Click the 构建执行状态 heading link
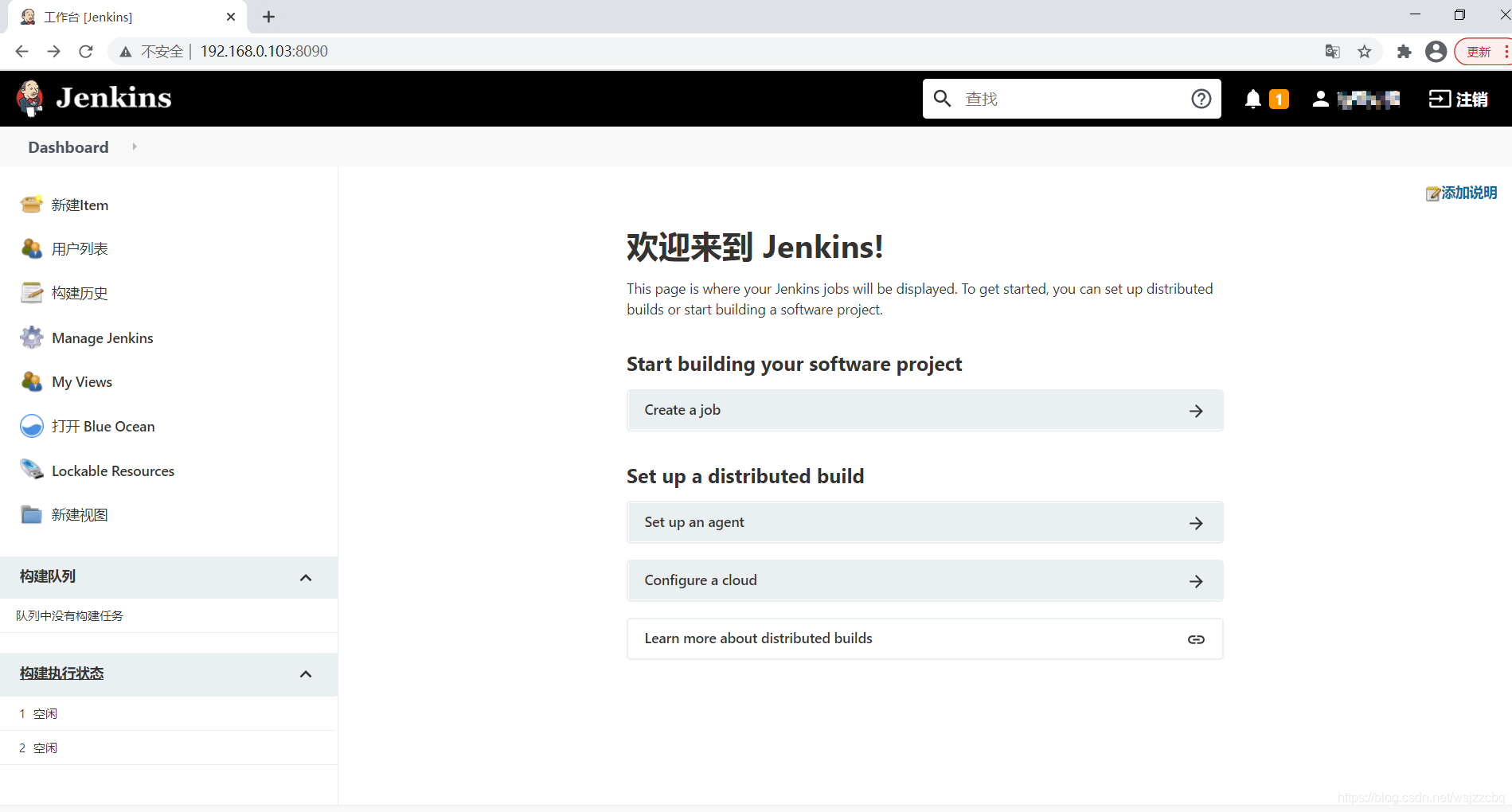 click(x=62, y=673)
